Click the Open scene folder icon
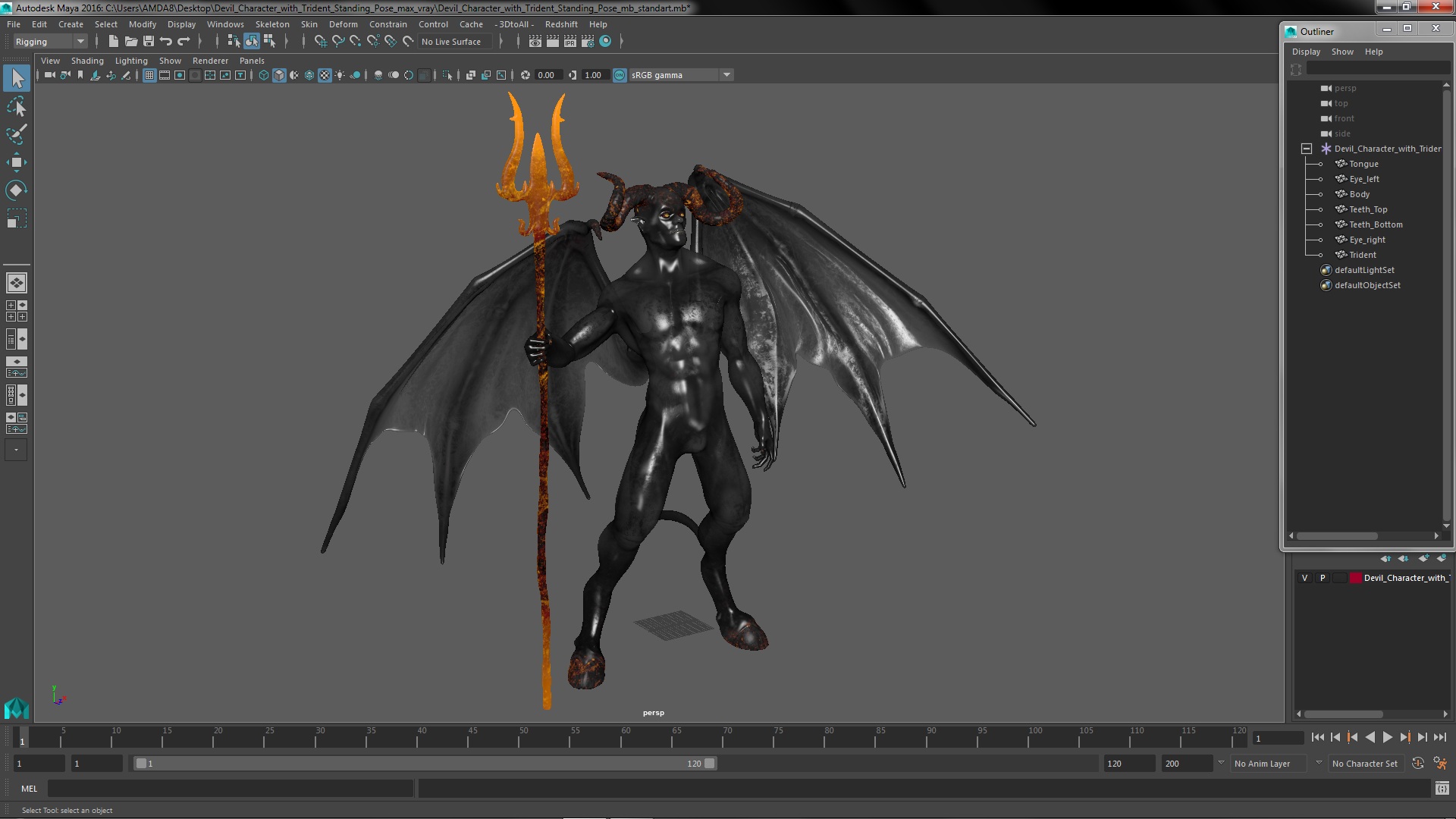The height and width of the screenshot is (819, 1456). click(131, 42)
